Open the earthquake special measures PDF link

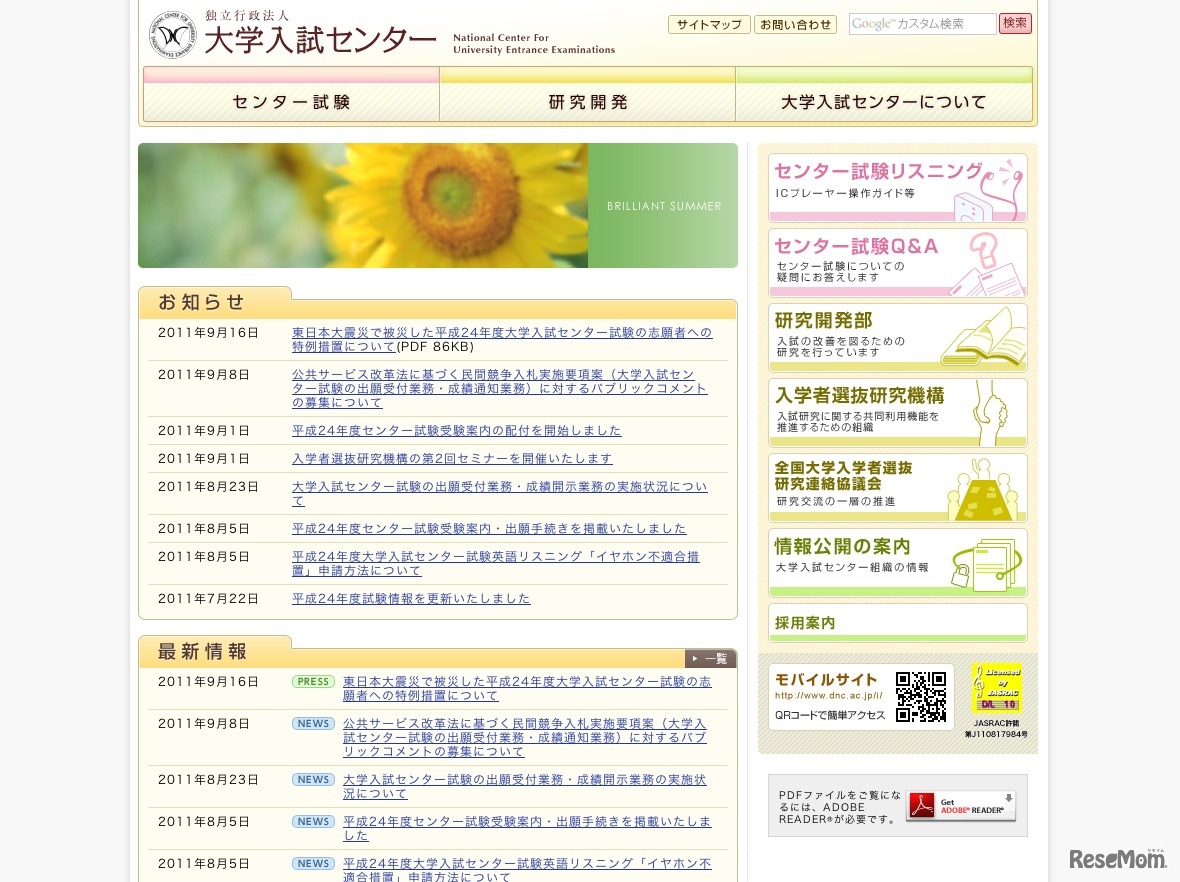[x=500, y=340]
